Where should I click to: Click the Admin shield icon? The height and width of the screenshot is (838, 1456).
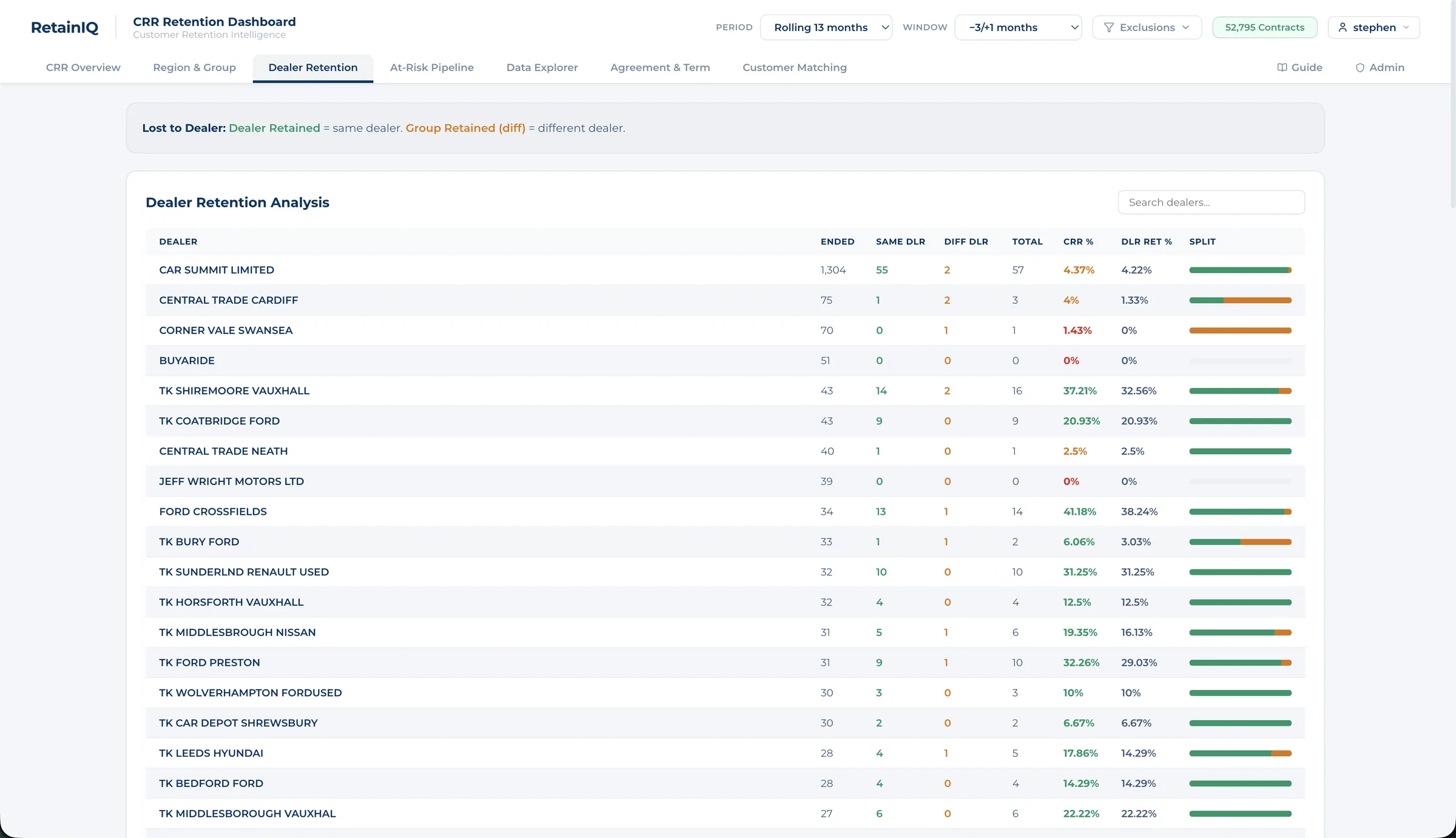pos(1360,67)
